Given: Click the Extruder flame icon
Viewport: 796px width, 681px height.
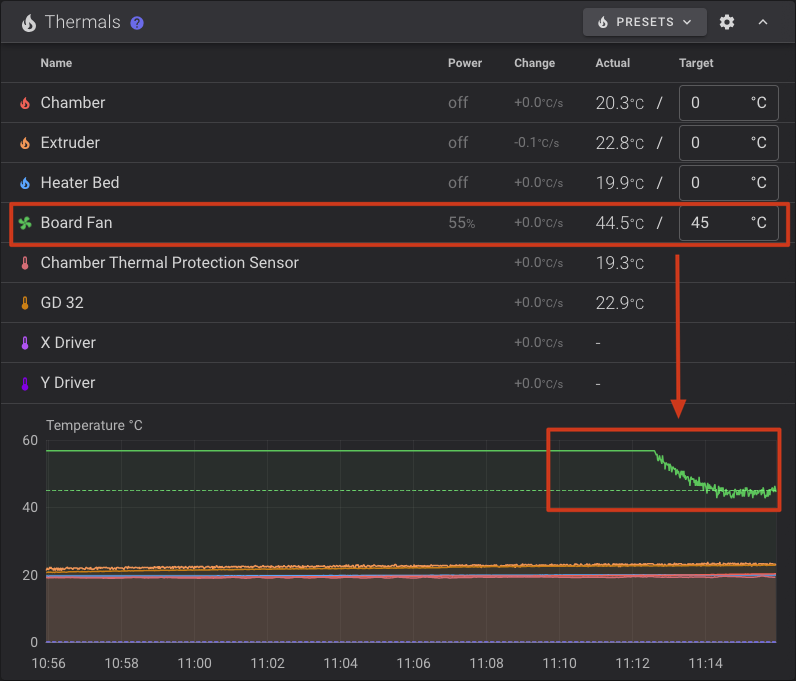Looking at the screenshot, I should pos(25,143).
